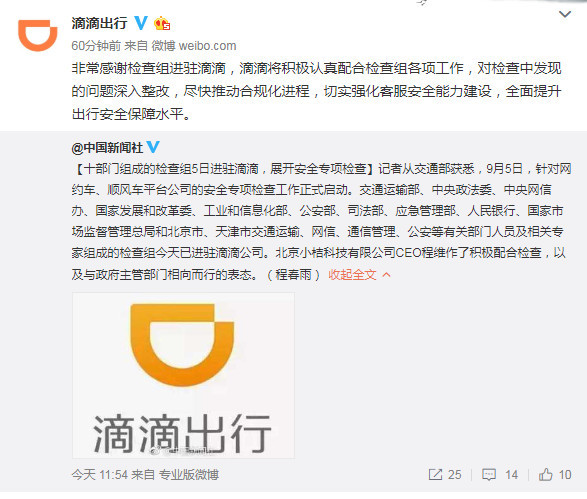Click the weibo.com source link
The image size is (587, 499).
tap(207, 46)
